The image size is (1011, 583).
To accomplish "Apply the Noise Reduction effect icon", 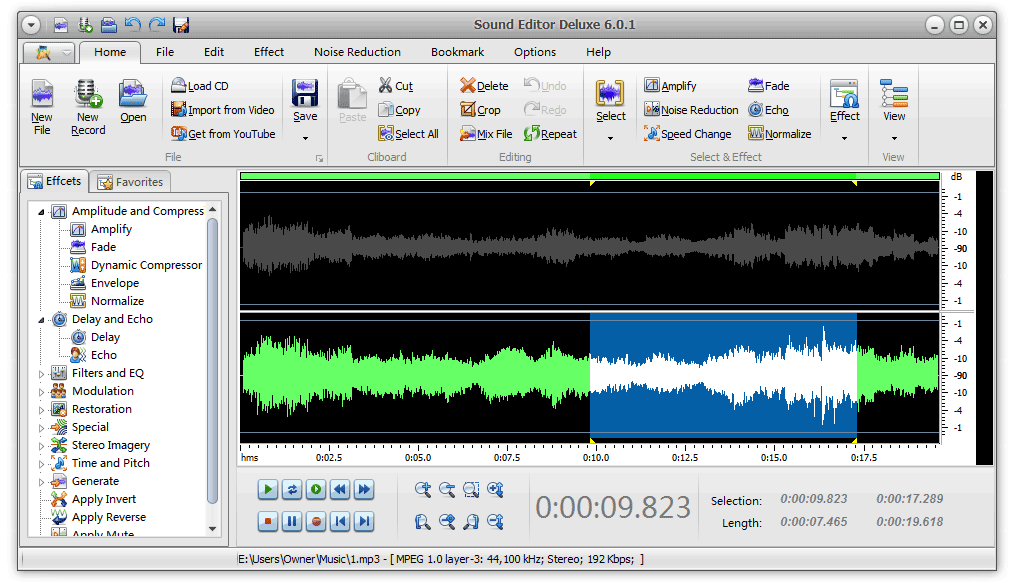I will tap(651, 110).
